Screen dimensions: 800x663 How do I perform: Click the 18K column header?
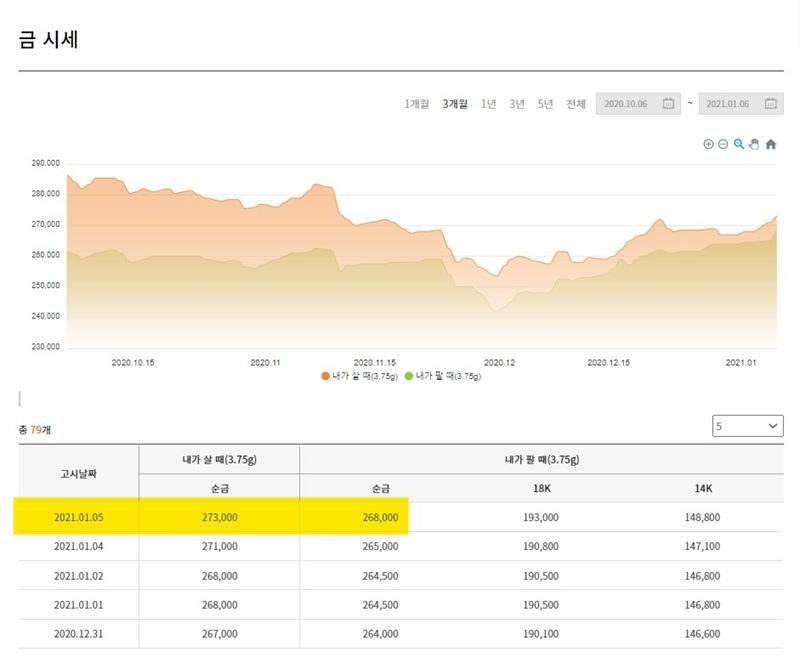point(541,488)
